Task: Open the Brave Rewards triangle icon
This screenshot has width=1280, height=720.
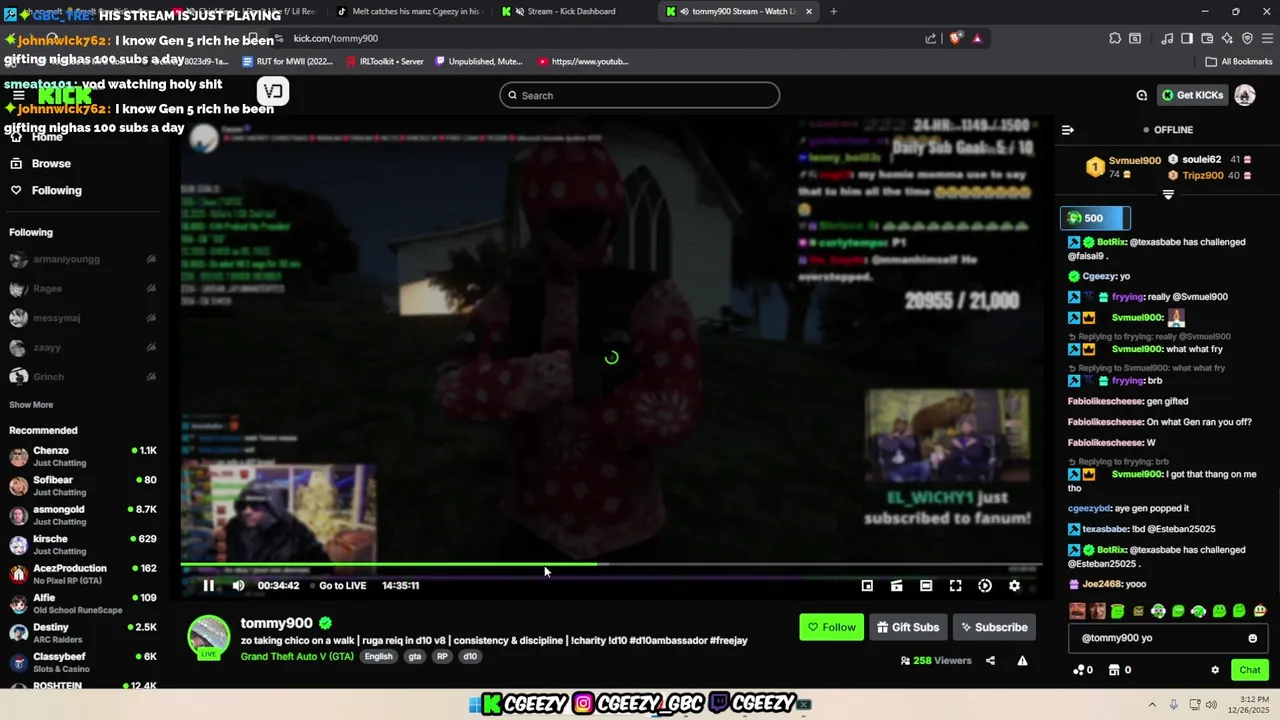Action: (977, 38)
